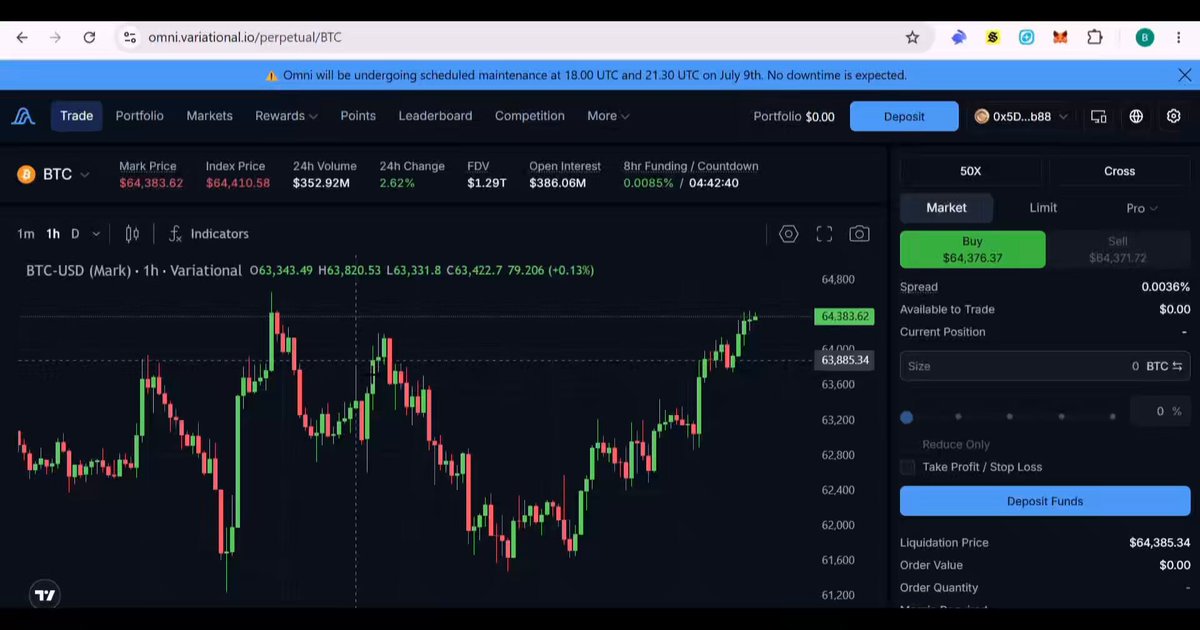The height and width of the screenshot is (630, 1200).
Task: Take a chart snapshot with camera icon
Action: tap(859, 234)
